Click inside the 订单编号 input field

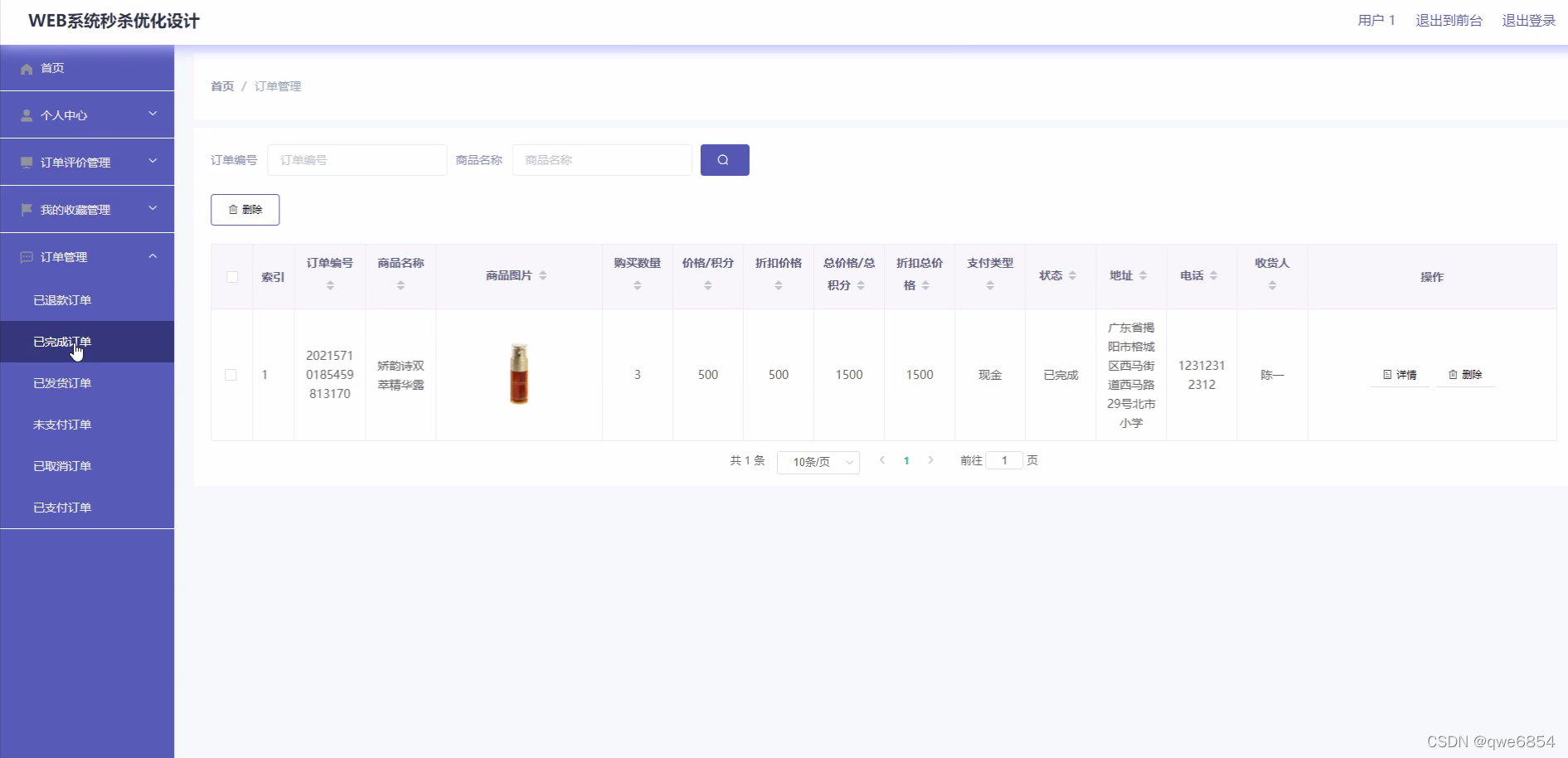(357, 159)
